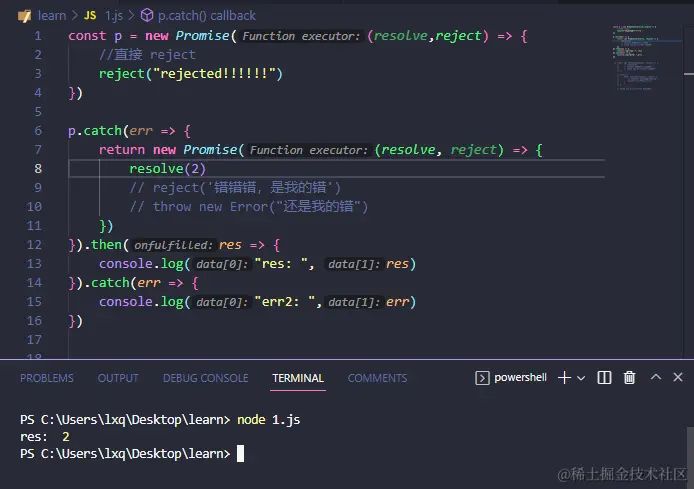The width and height of the screenshot is (694, 489).
Task: Click line number 1 in the gutter
Action: click(x=38, y=36)
